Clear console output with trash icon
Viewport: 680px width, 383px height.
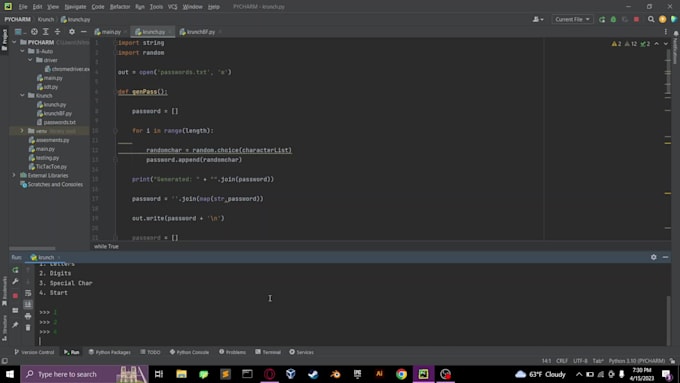(x=28, y=327)
